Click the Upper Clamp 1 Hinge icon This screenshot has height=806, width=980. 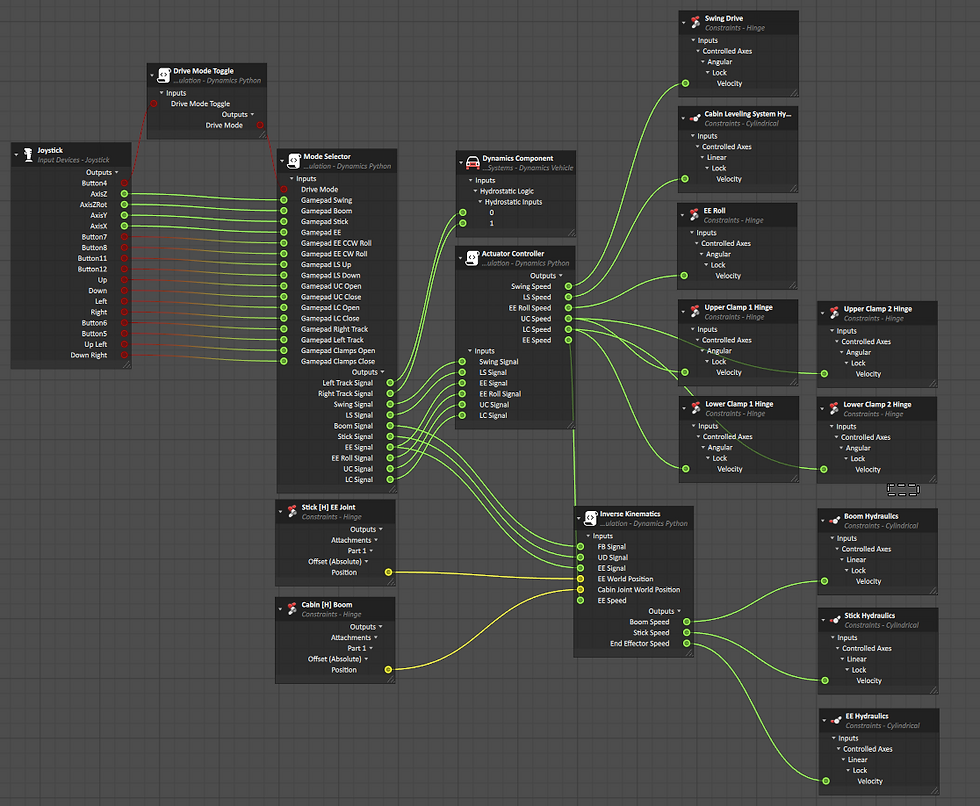(x=695, y=311)
